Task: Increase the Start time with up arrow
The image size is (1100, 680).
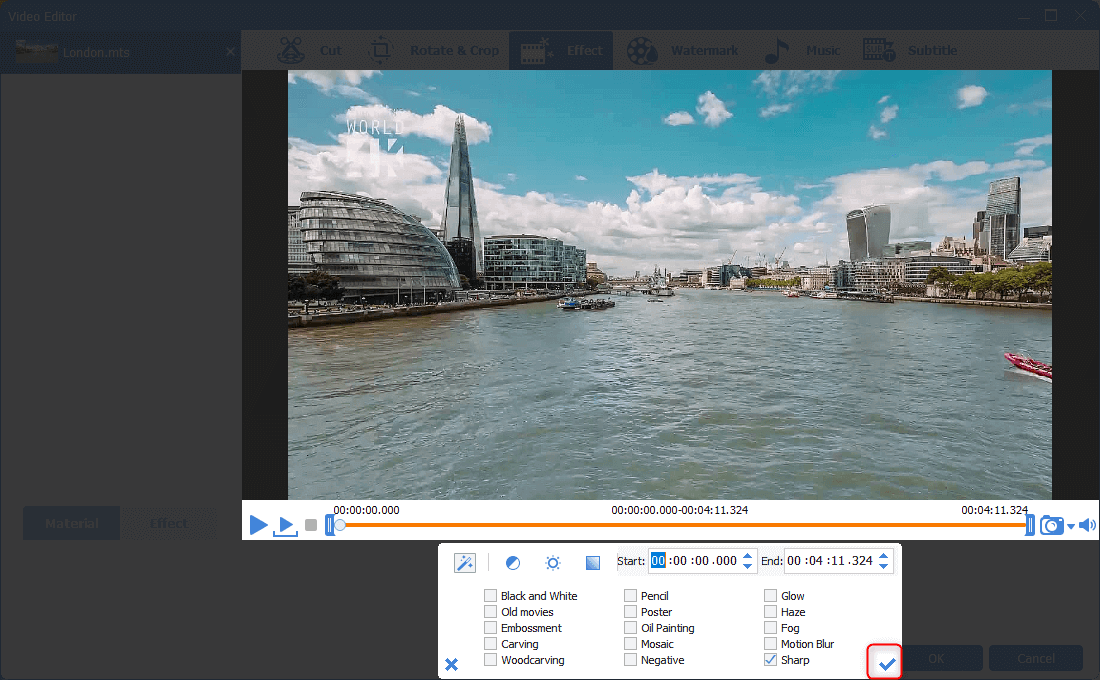Action: (747, 556)
